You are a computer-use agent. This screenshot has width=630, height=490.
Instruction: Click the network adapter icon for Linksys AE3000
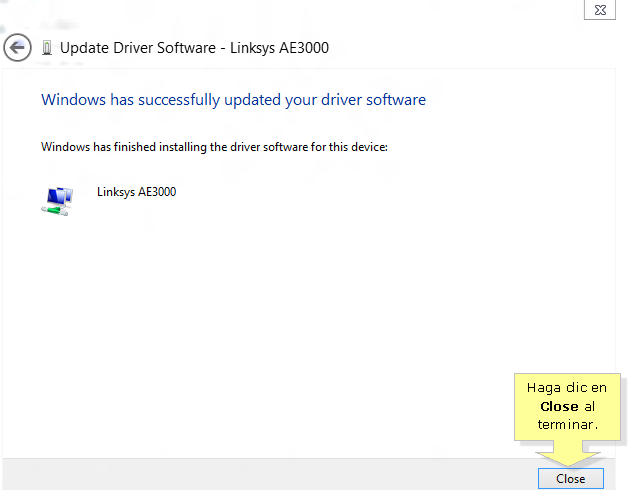point(57,201)
